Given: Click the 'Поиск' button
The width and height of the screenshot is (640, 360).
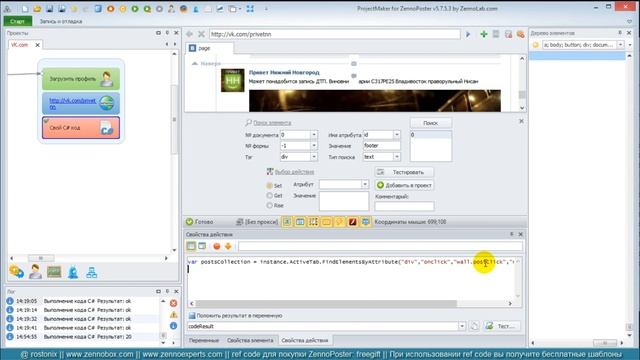Looking at the screenshot, I should [431, 123].
